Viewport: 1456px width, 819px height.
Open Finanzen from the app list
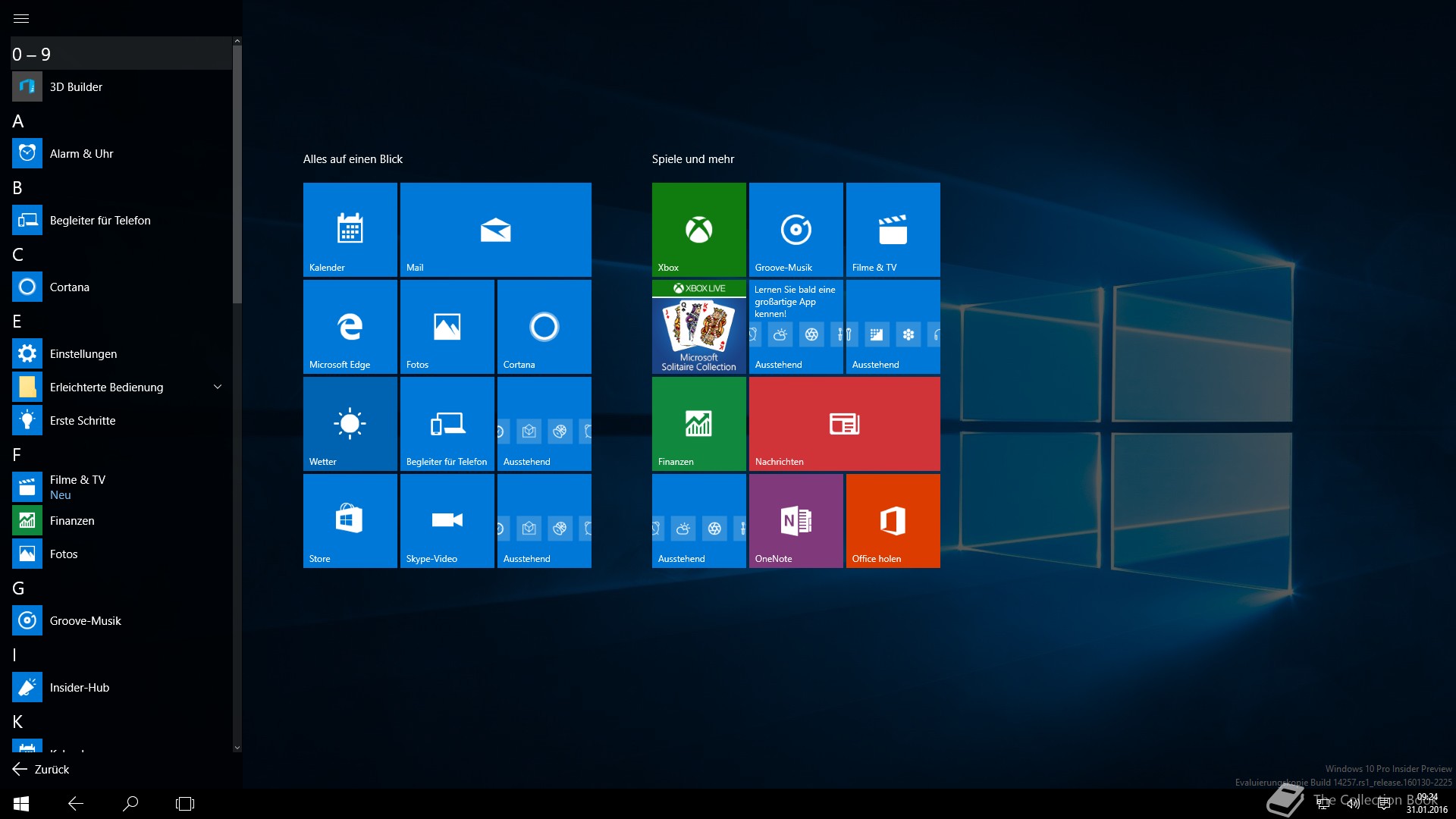121,520
